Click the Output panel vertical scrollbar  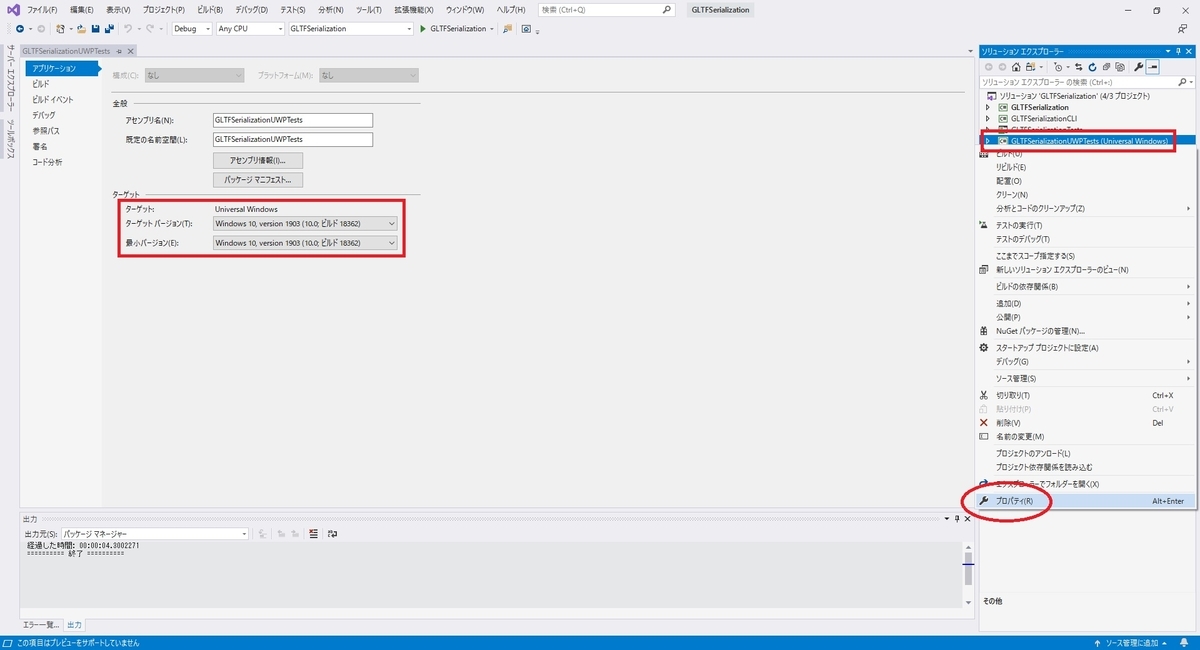[x=968, y=574]
